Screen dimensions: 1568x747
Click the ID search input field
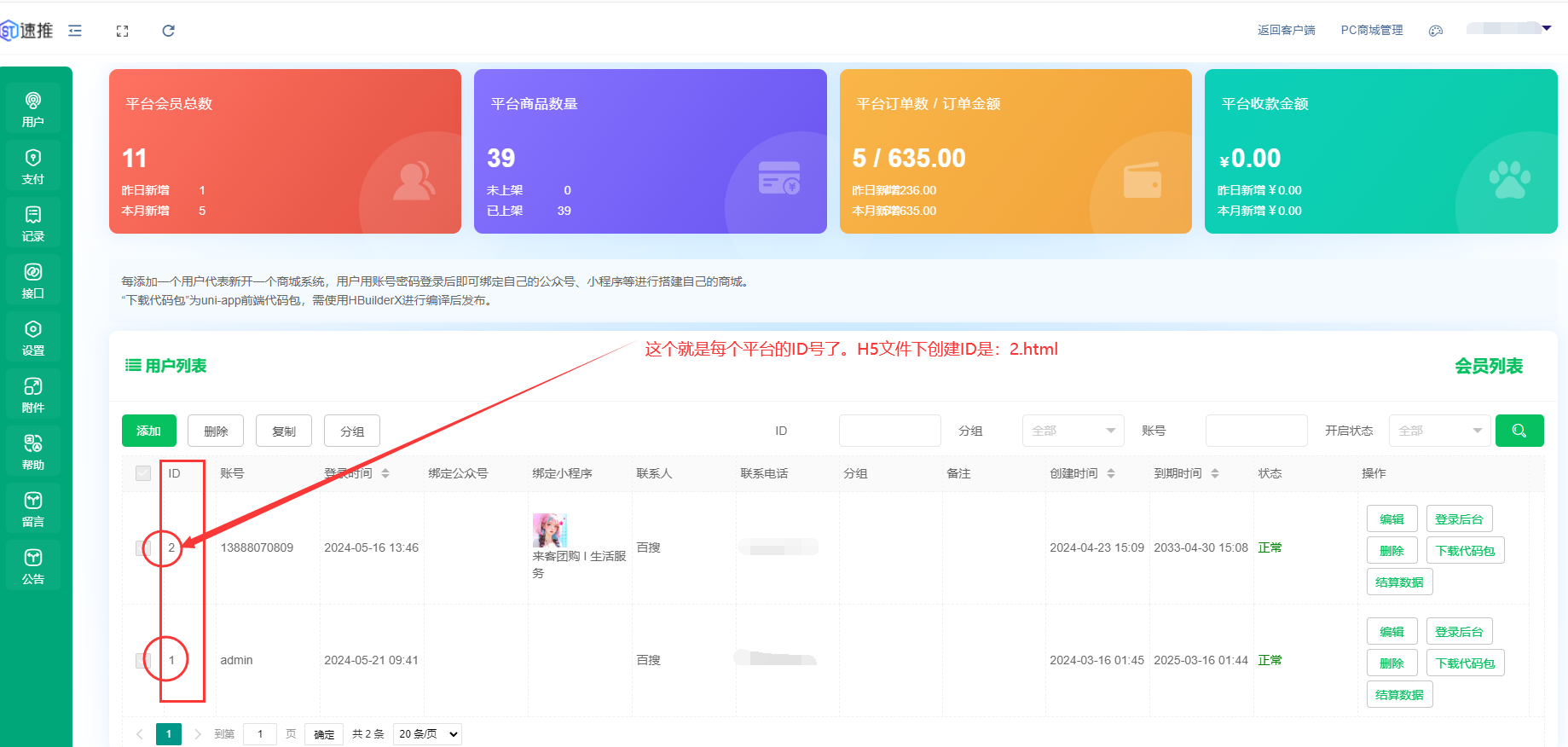click(x=889, y=431)
